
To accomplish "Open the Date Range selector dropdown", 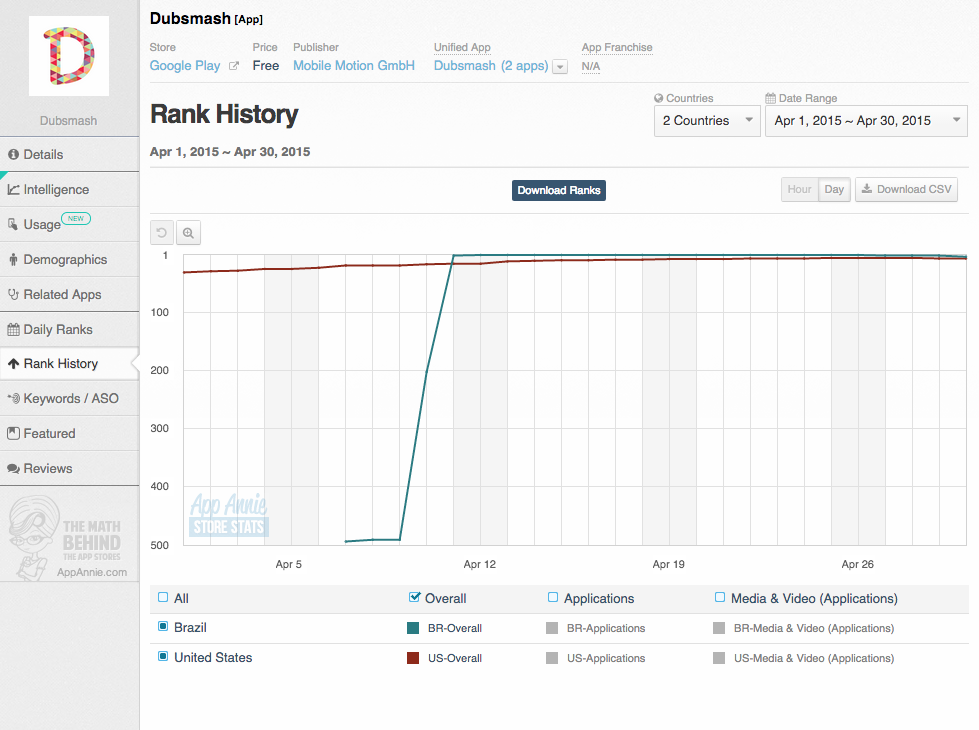I will [866, 120].
